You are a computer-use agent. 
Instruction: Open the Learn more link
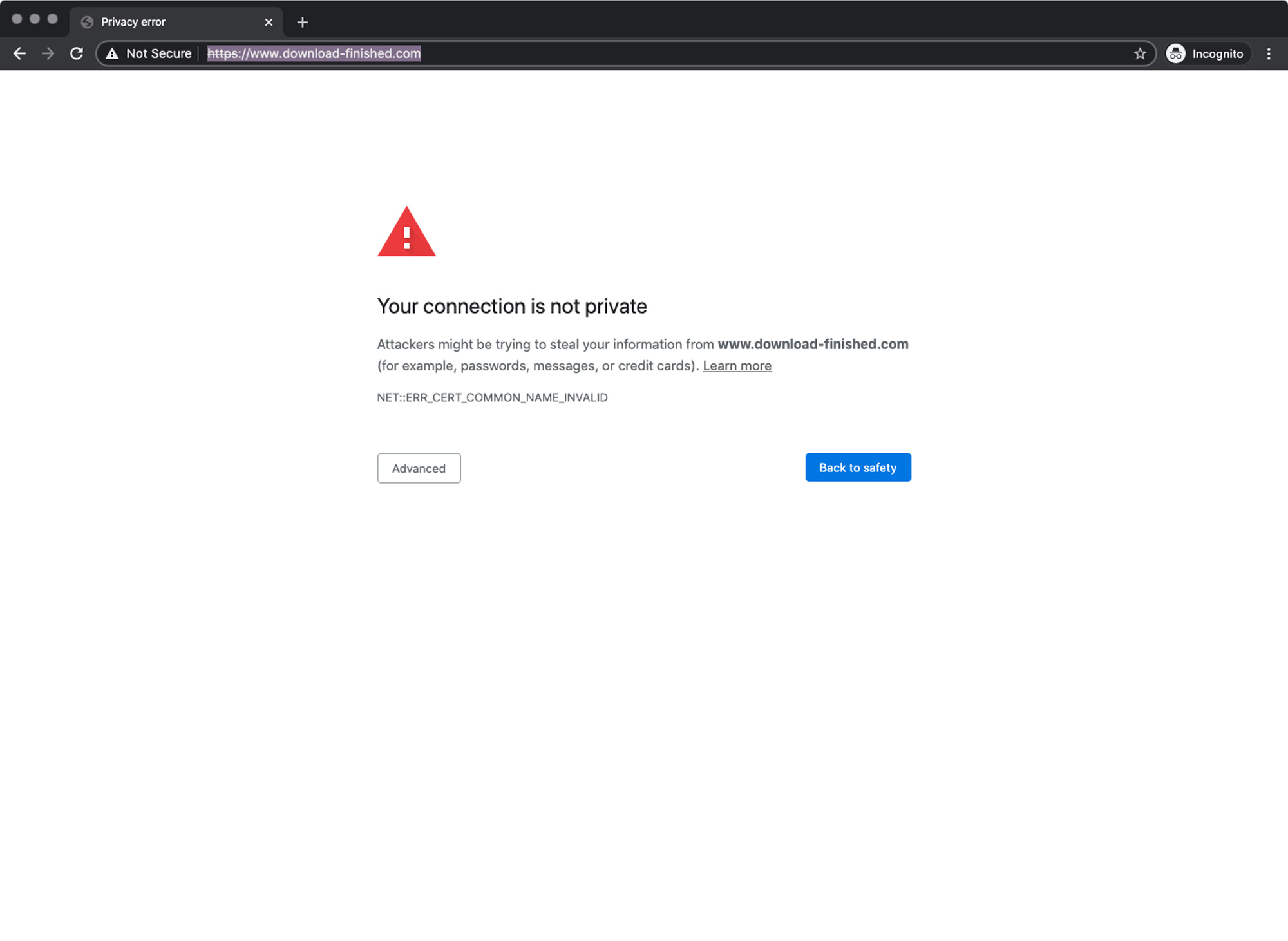[x=737, y=366]
